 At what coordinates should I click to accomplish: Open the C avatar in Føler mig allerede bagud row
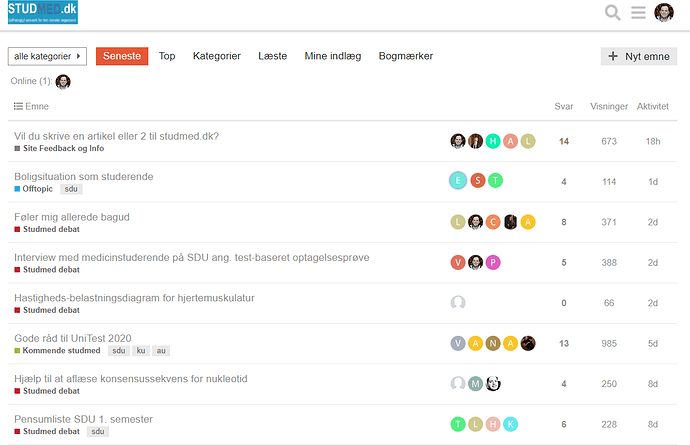click(x=493, y=222)
